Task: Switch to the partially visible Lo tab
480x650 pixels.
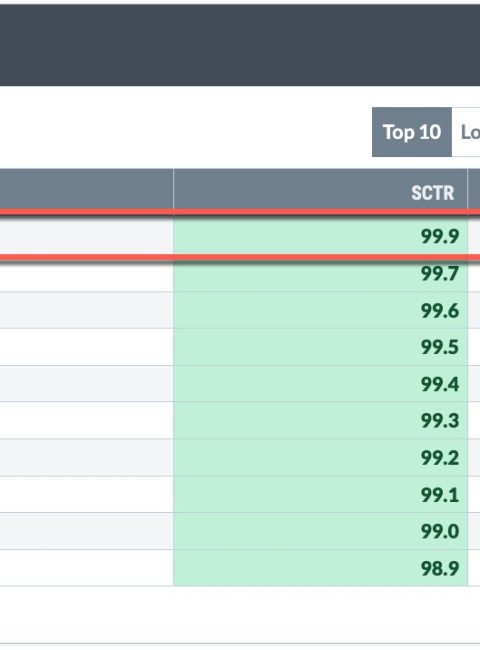Action: pyautogui.click(x=466, y=132)
